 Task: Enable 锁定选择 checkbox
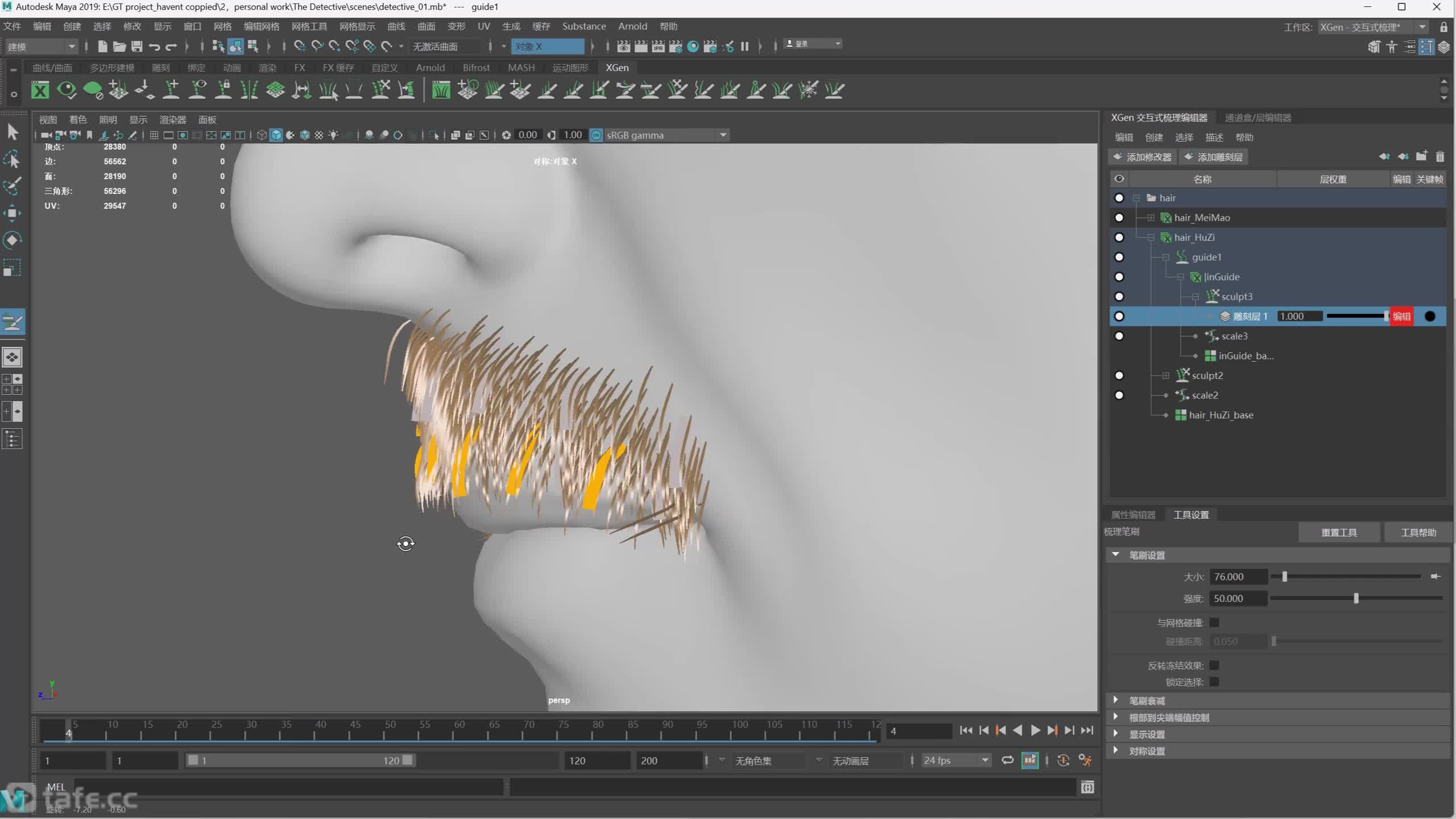coord(1214,681)
